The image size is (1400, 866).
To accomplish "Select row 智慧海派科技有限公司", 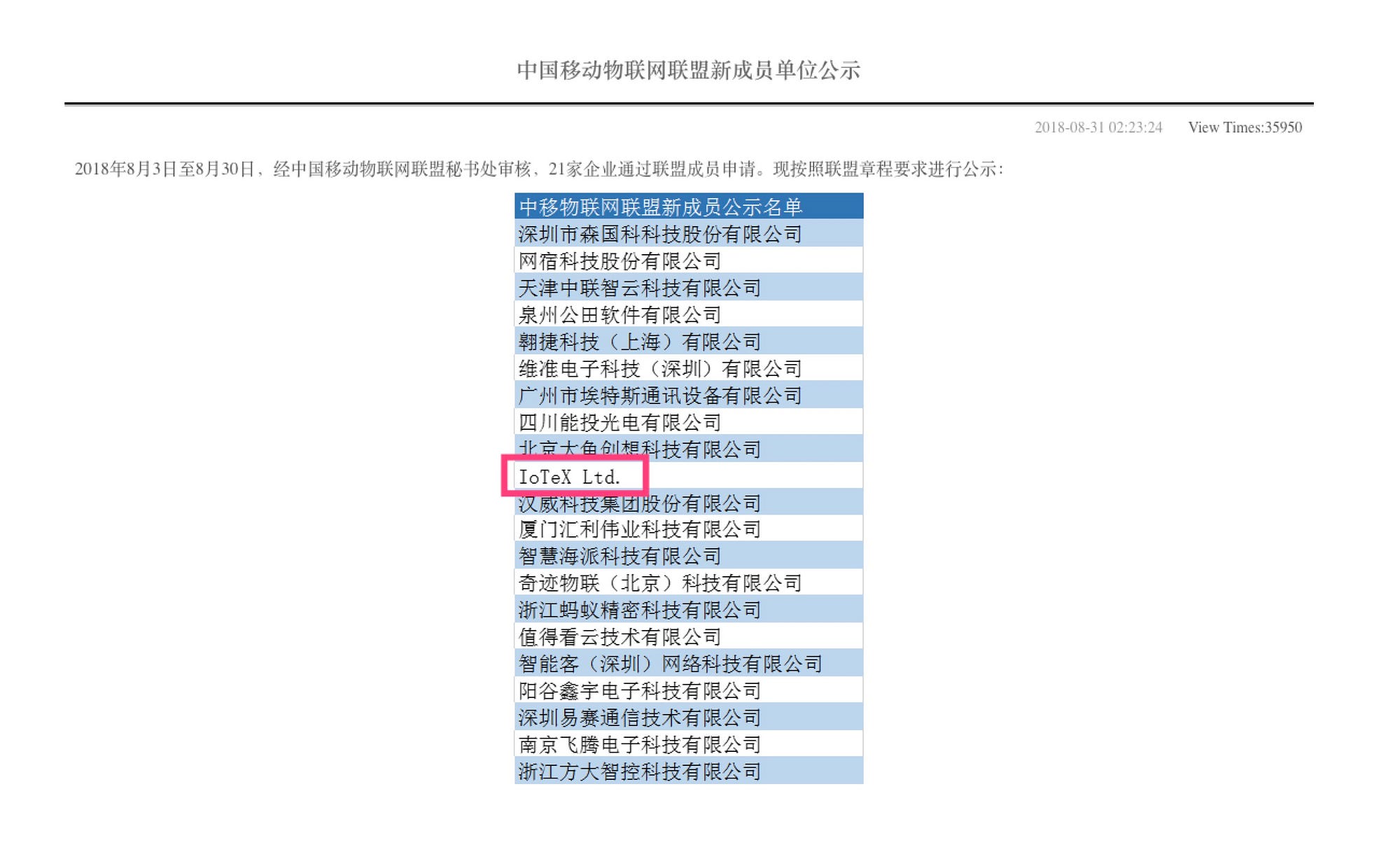I will coord(689,556).
